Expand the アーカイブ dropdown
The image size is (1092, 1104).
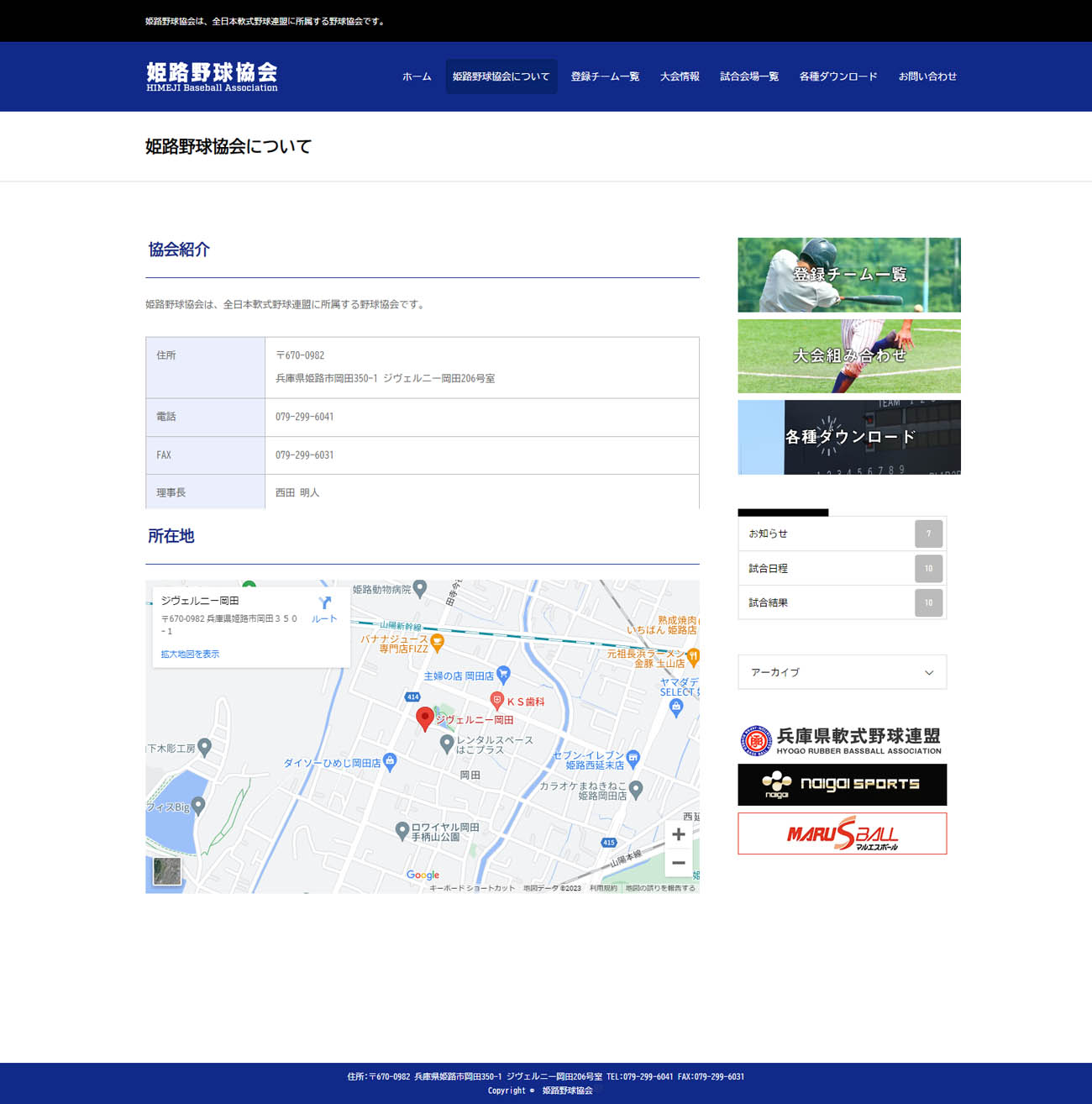point(843,672)
